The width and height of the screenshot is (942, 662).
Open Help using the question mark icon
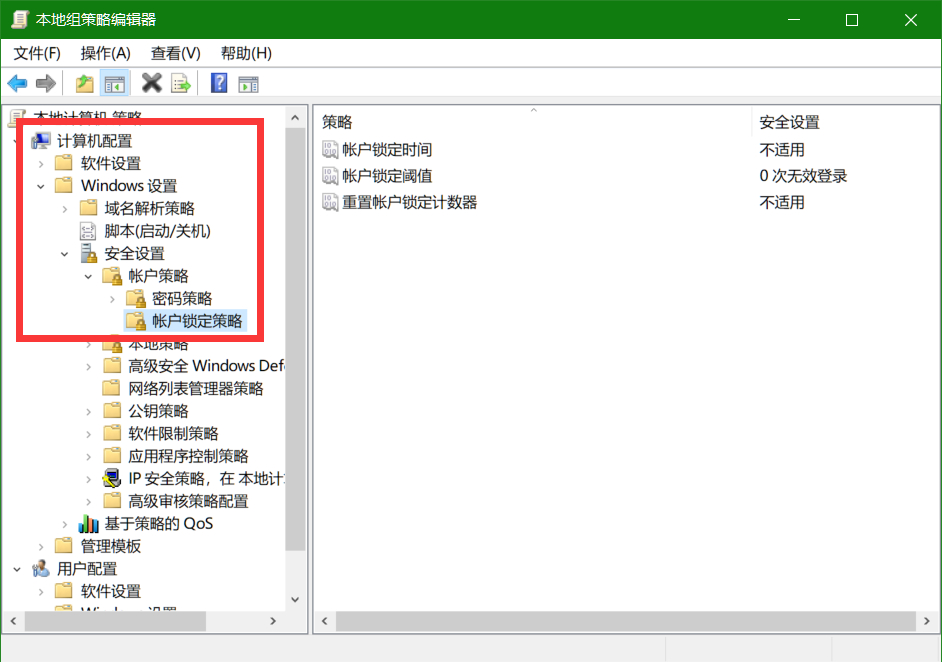click(218, 83)
